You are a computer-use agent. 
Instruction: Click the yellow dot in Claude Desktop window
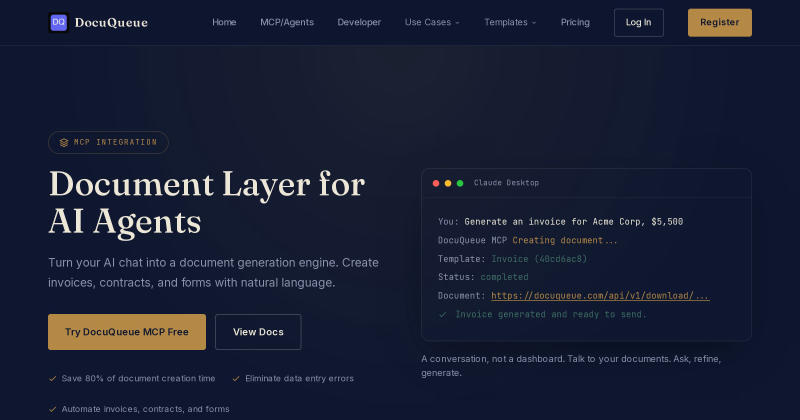tap(448, 183)
